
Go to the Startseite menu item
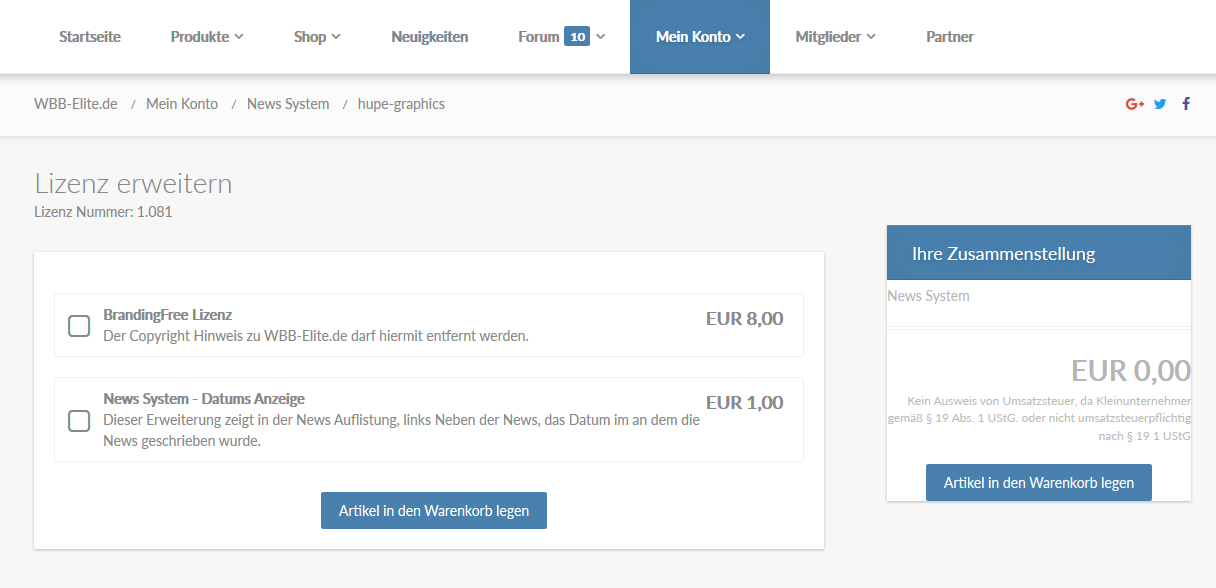tap(90, 37)
